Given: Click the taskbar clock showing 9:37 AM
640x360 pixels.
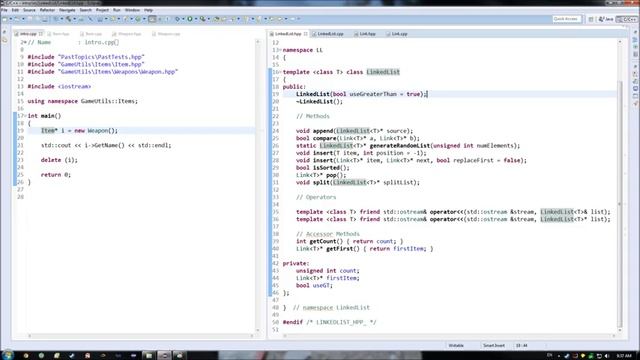Looking at the screenshot, I should (x=624, y=356).
